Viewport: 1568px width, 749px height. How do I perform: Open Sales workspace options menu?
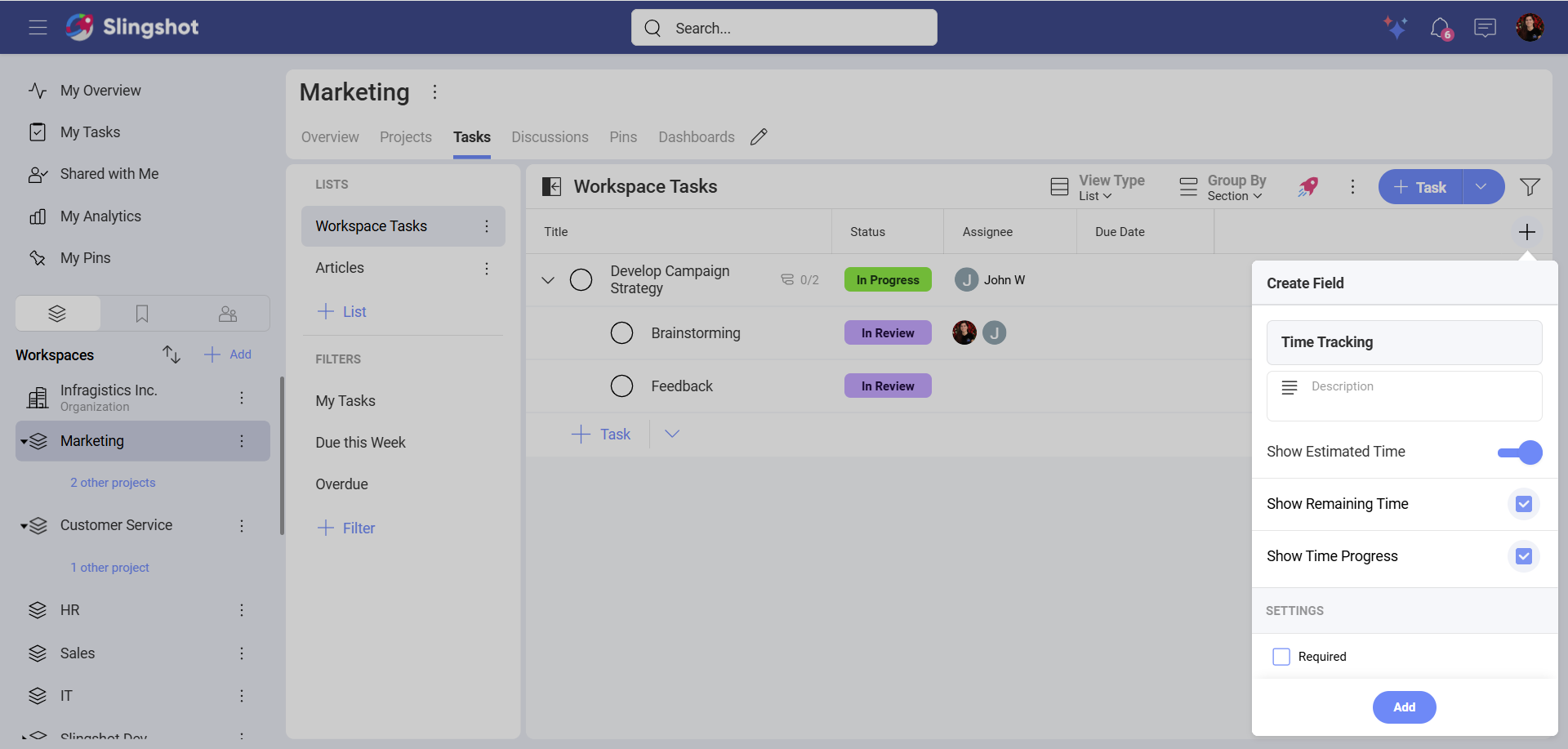[242, 653]
